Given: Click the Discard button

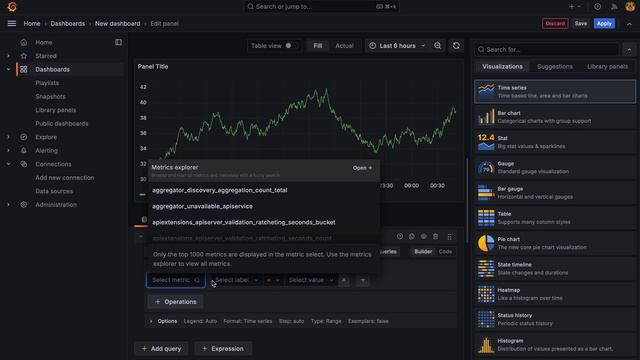Looking at the screenshot, I should (x=555, y=24).
